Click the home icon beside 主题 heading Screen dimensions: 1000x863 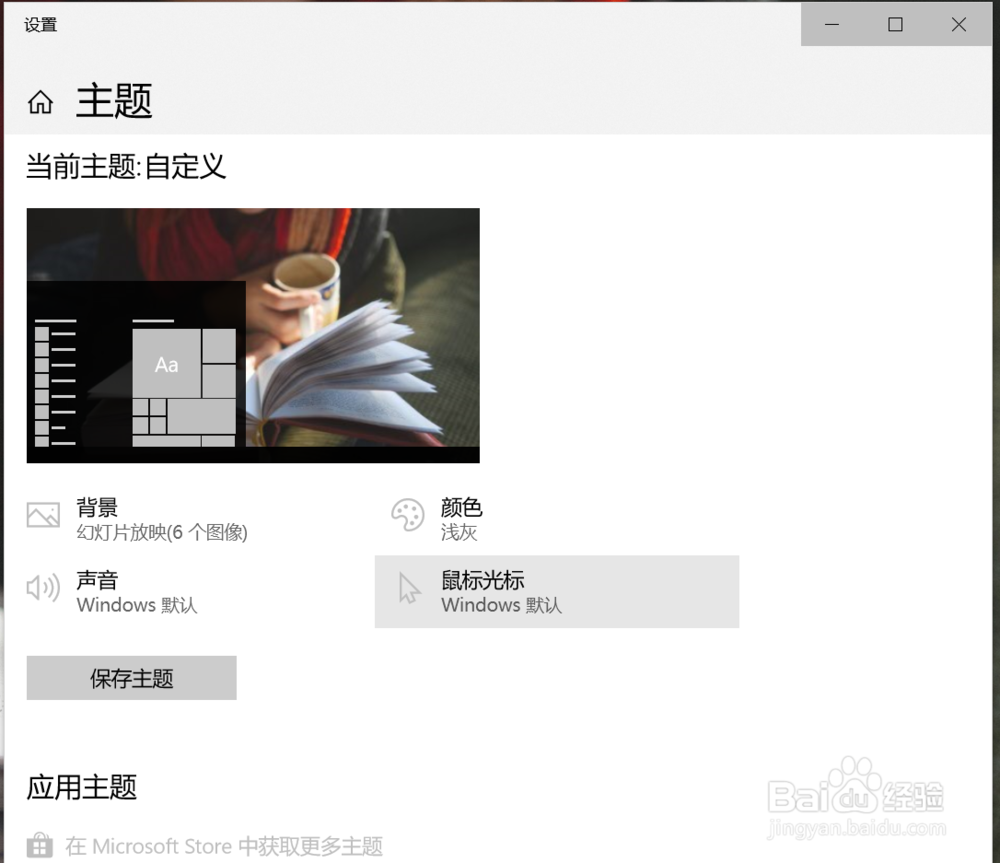(39, 101)
